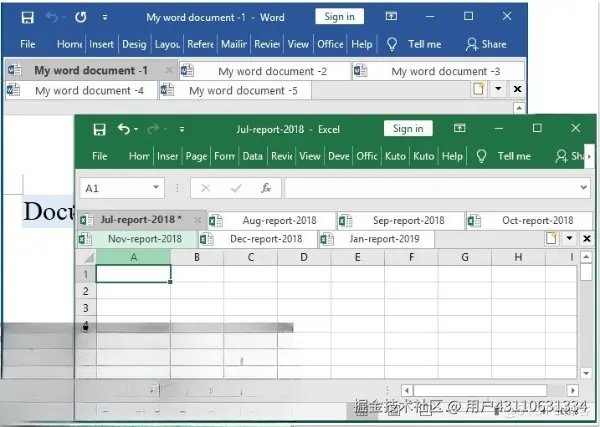Click the Tell me lightbulb in Excel

481,156
